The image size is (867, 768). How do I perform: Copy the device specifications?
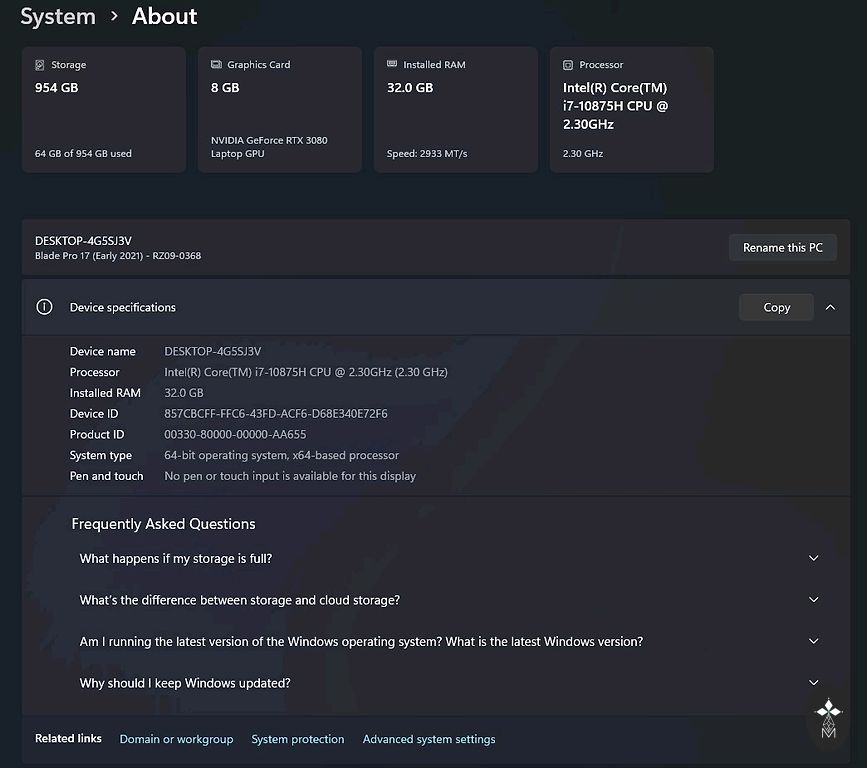(x=776, y=307)
